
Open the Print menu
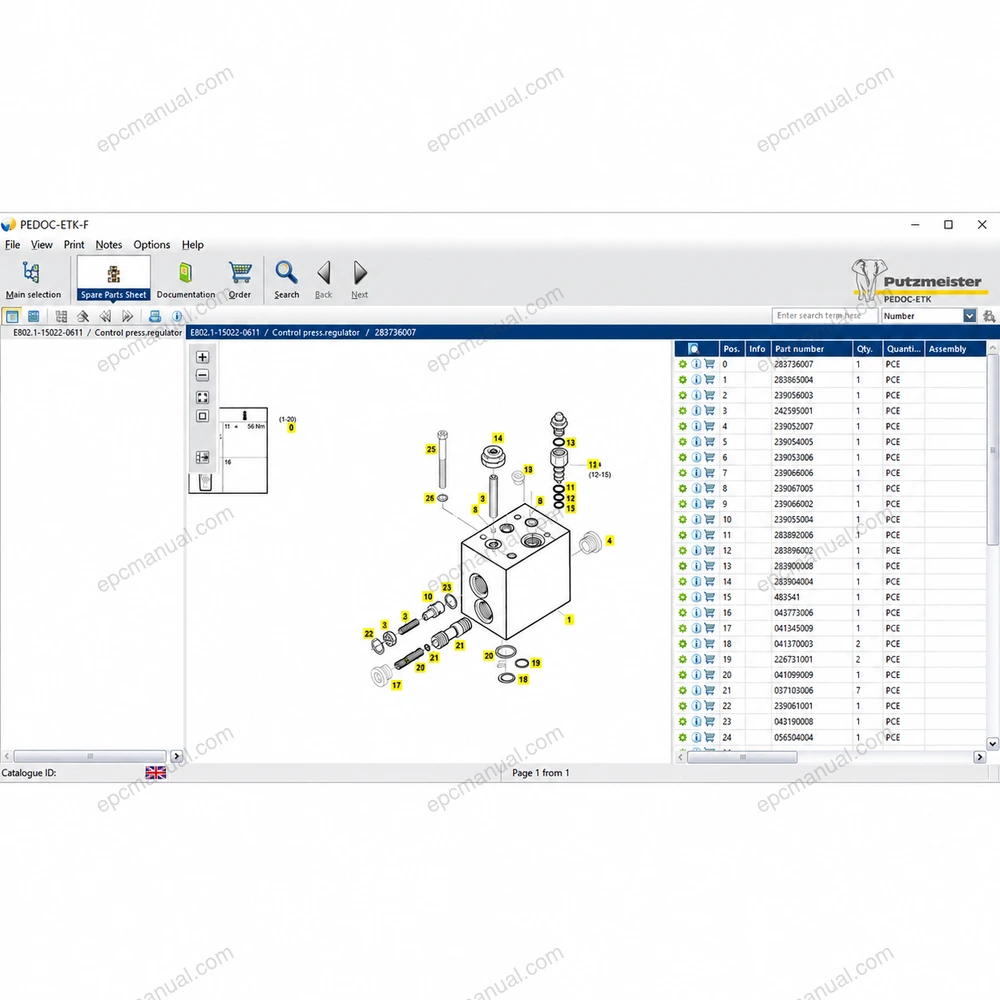pyautogui.click(x=74, y=245)
